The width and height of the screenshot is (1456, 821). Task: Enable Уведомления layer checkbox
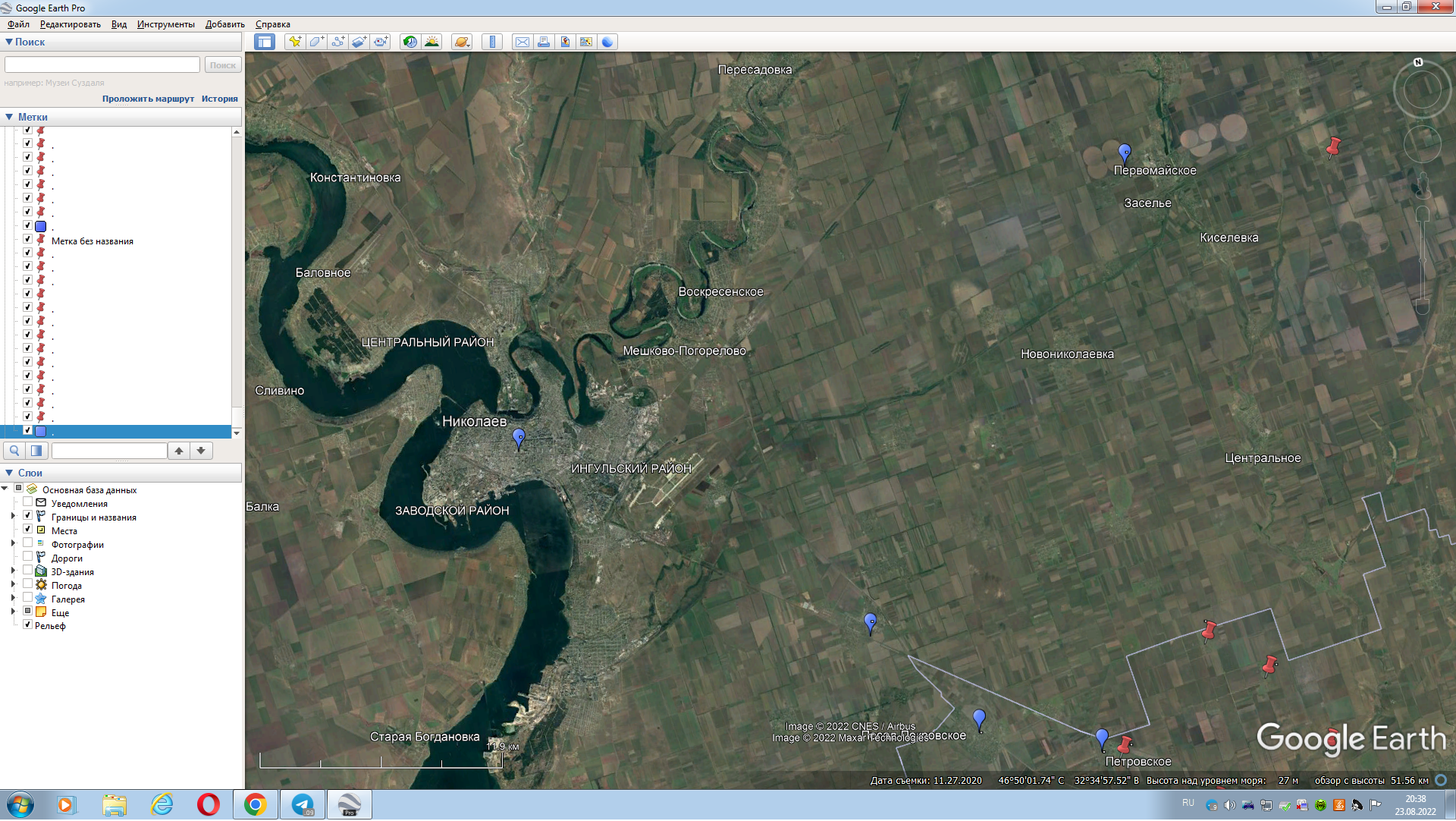pyautogui.click(x=27, y=502)
